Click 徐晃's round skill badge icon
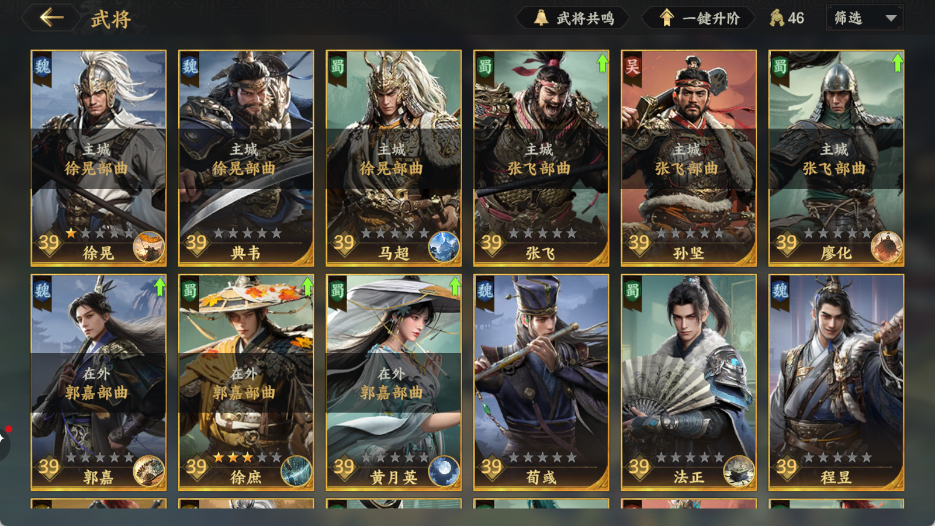935x526 pixels. click(148, 247)
